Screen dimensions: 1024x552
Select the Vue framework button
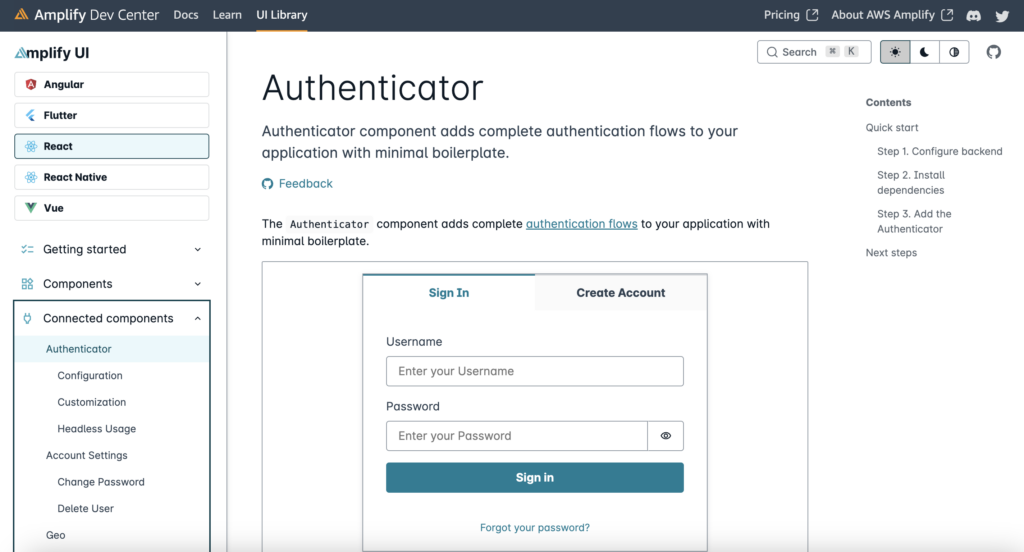click(112, 208)
